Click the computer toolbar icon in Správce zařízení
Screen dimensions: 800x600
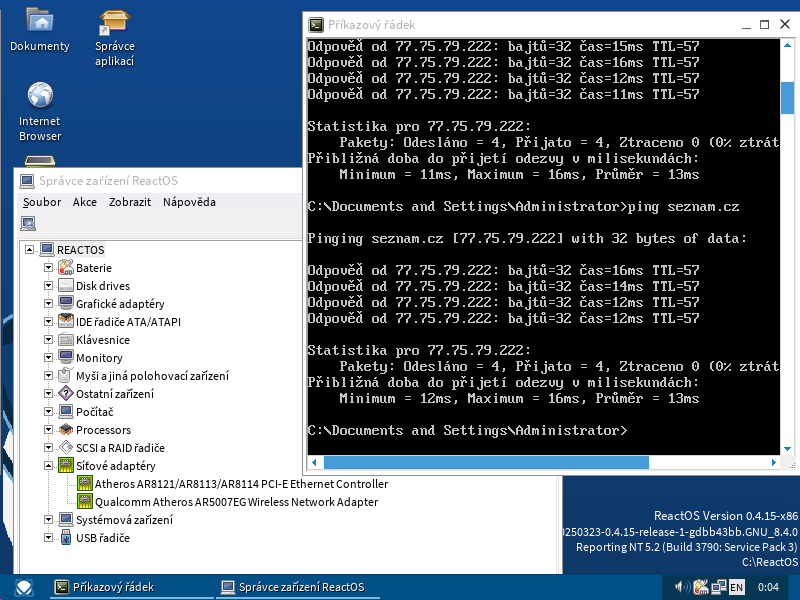(x=29, y=223)
